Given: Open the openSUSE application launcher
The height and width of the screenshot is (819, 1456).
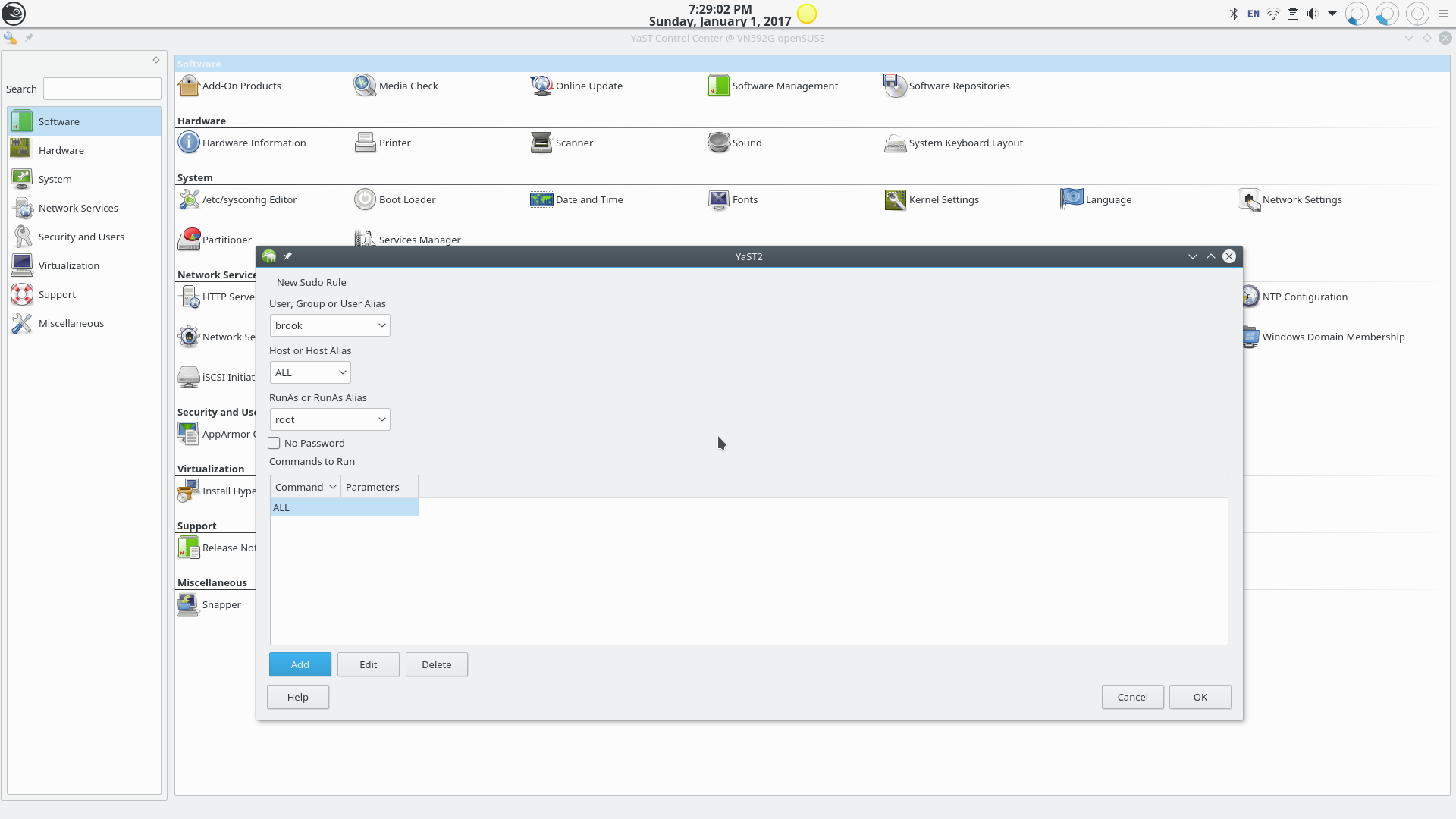Looking at the screenshot, I should [x=14, y=14].
